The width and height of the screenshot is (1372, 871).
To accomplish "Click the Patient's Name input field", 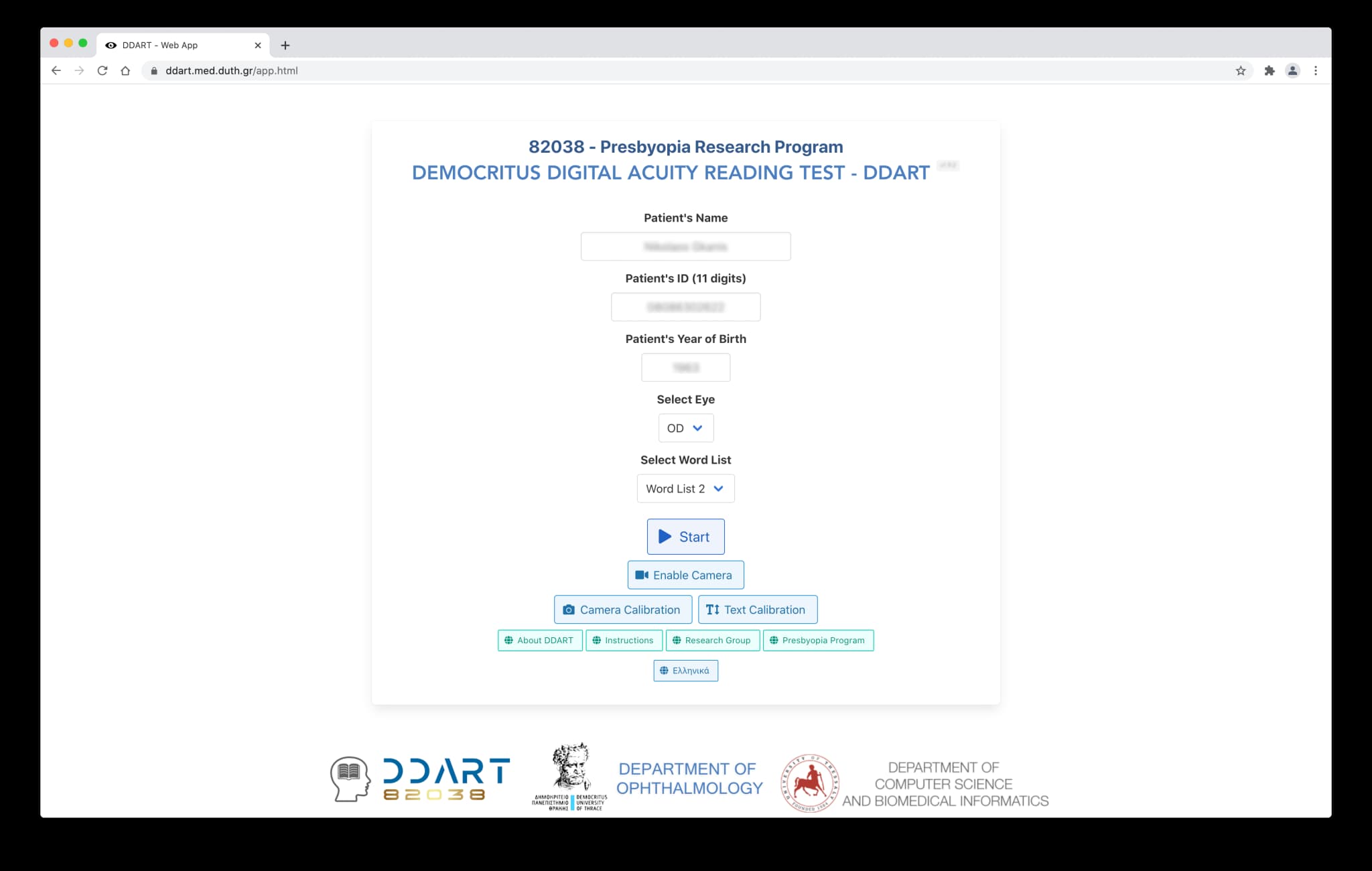I will tap(685, 247).
